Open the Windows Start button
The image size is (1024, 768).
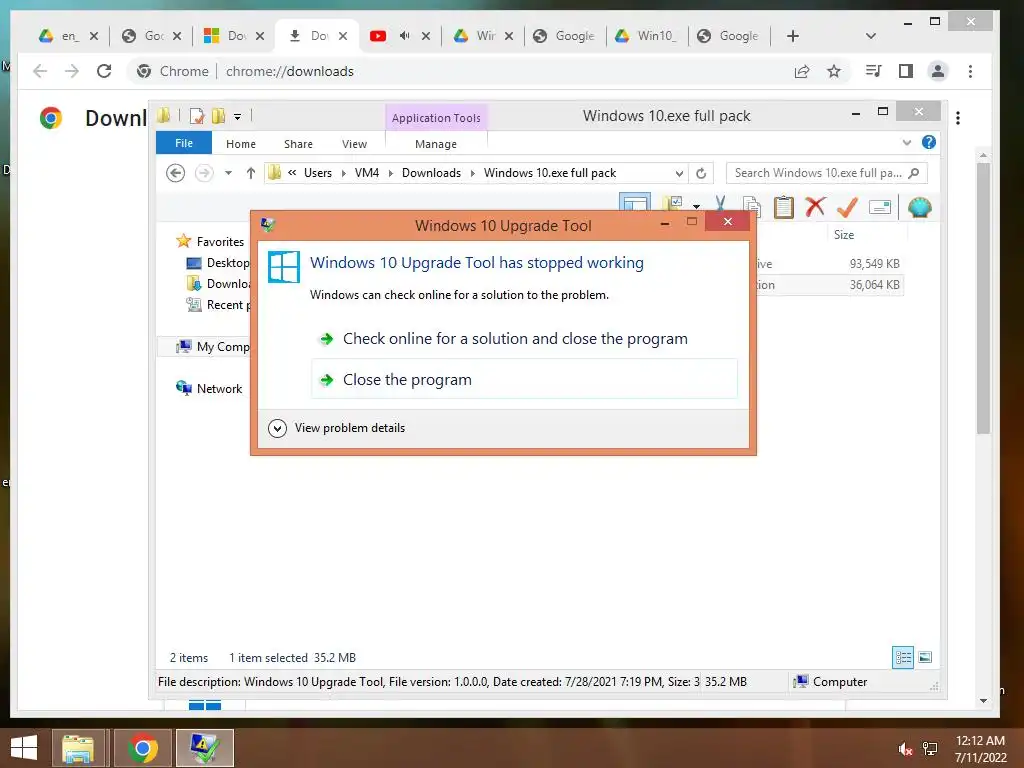[24, 748]
